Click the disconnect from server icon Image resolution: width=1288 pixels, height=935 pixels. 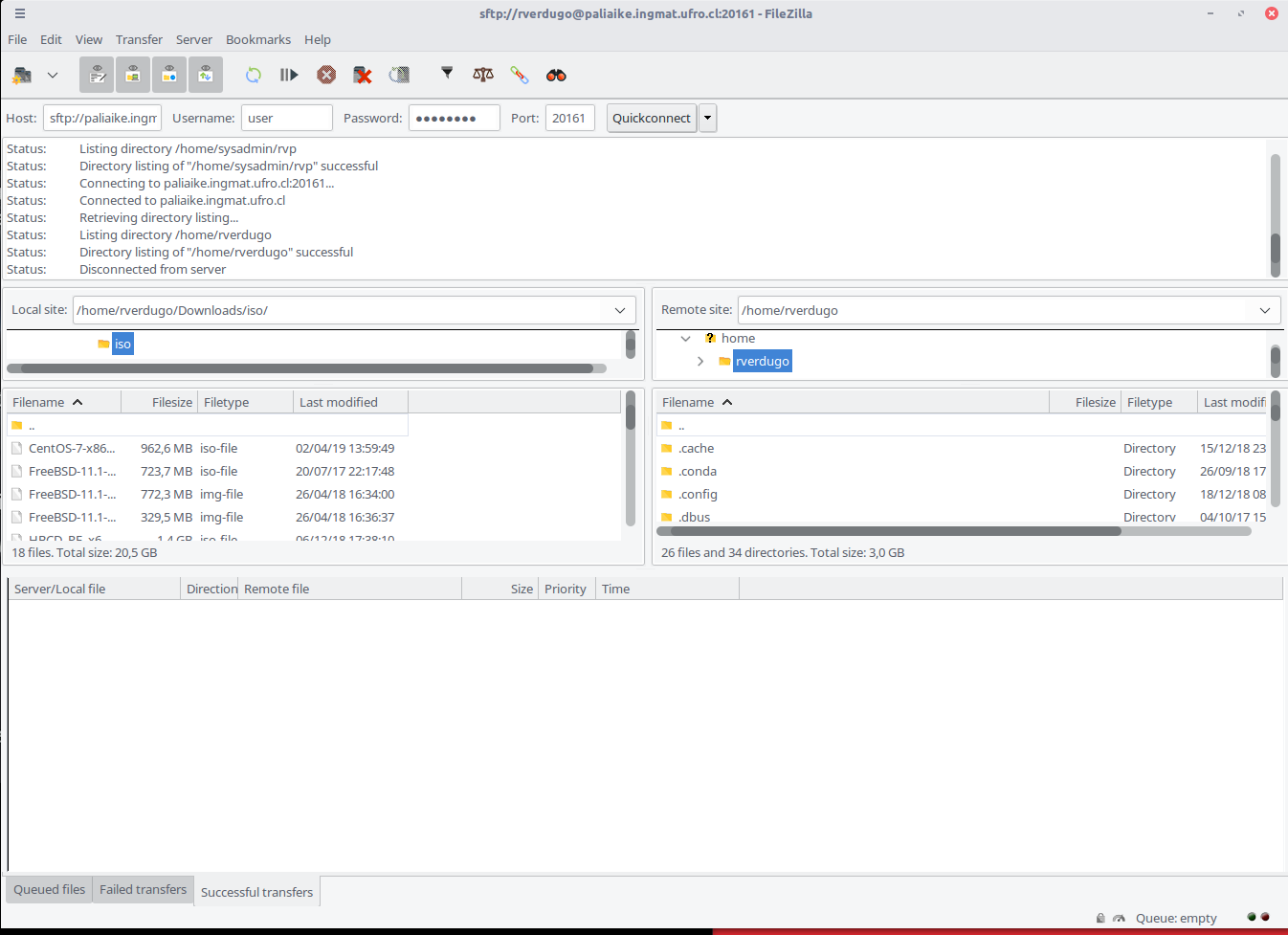[363, 75]
